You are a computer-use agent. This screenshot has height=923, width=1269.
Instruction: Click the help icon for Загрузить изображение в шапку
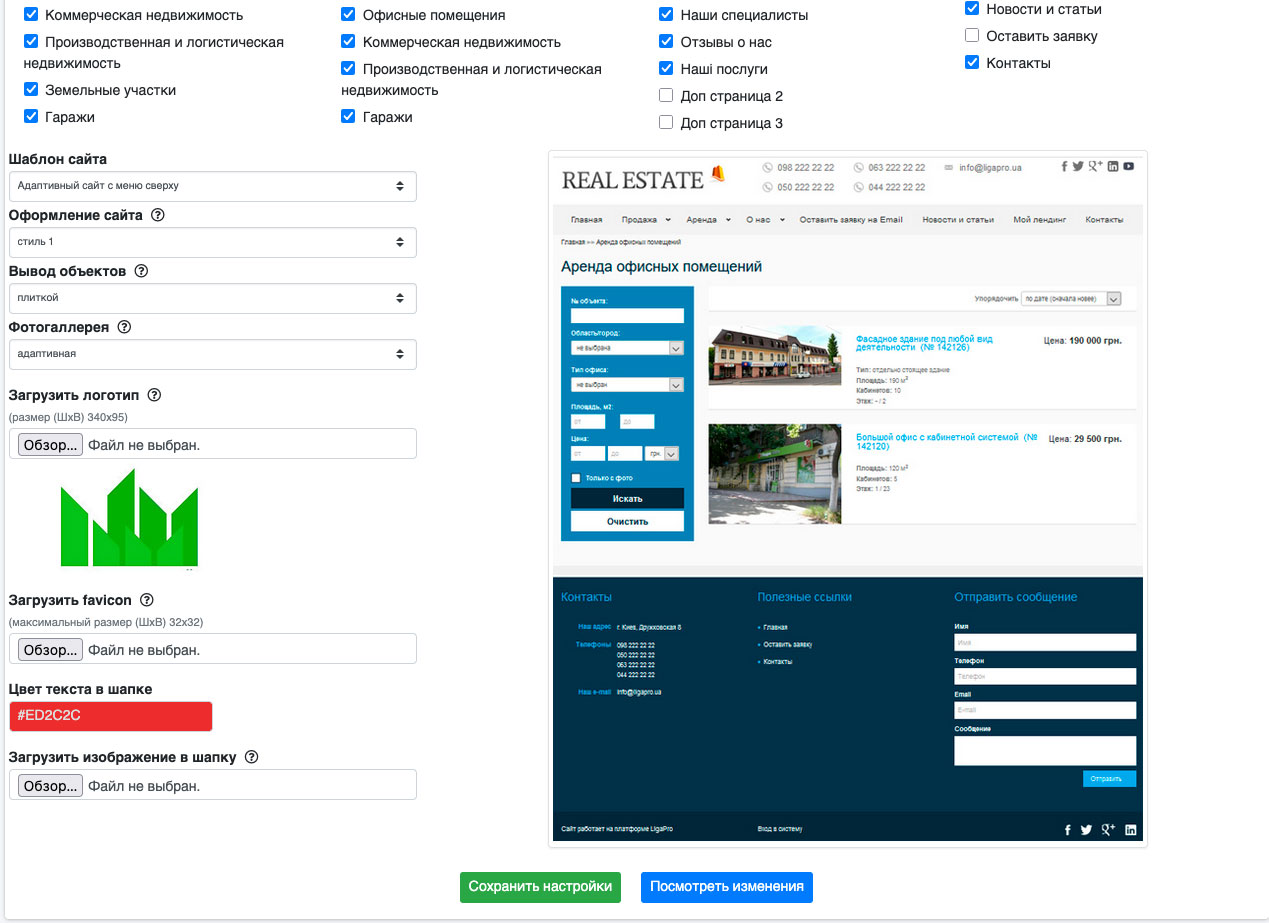pyautogui.click(x=251, y=757)
